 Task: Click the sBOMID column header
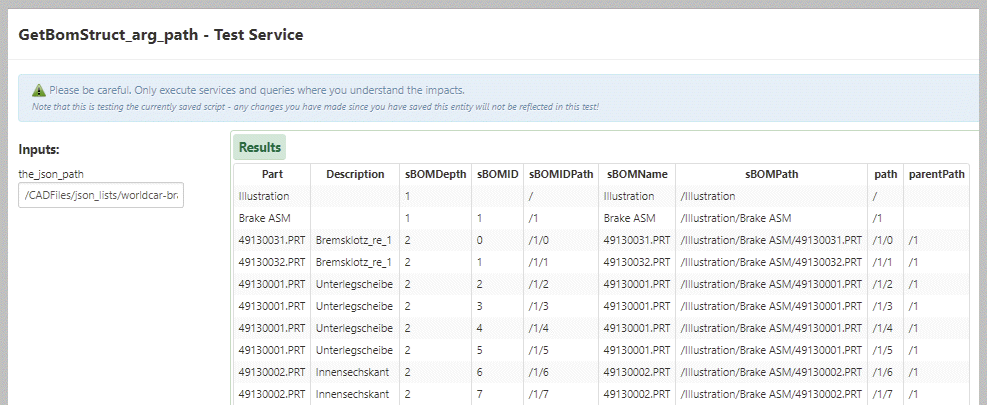[497, 174]
